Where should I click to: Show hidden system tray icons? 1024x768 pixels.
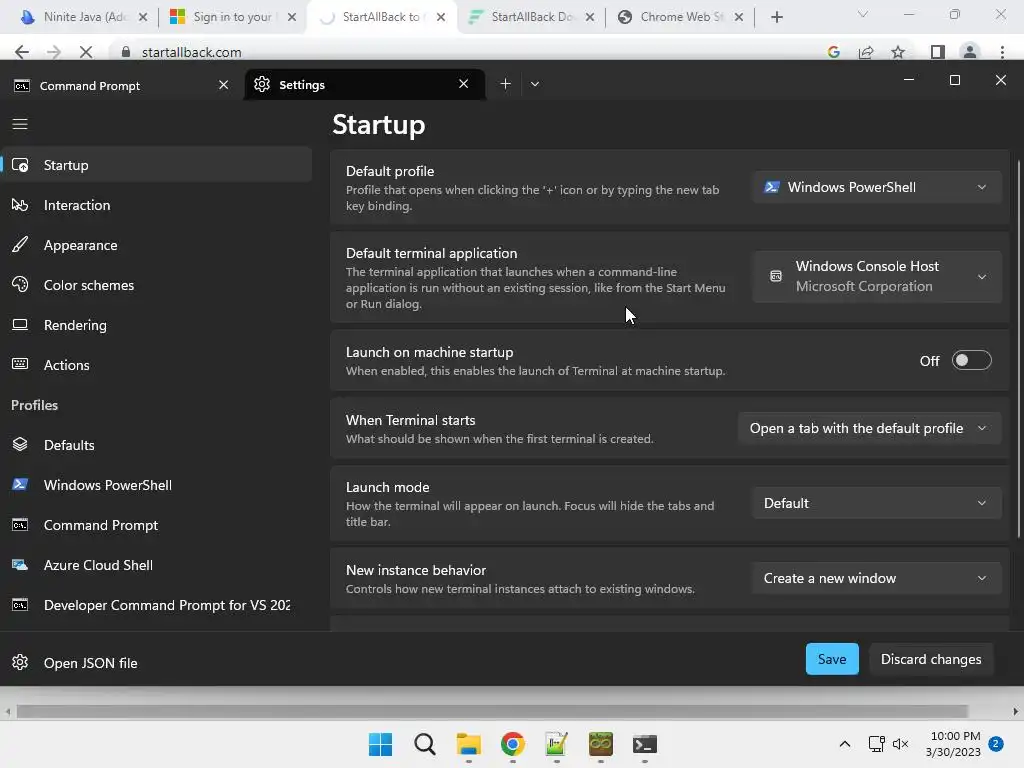[x=844, y=744]
